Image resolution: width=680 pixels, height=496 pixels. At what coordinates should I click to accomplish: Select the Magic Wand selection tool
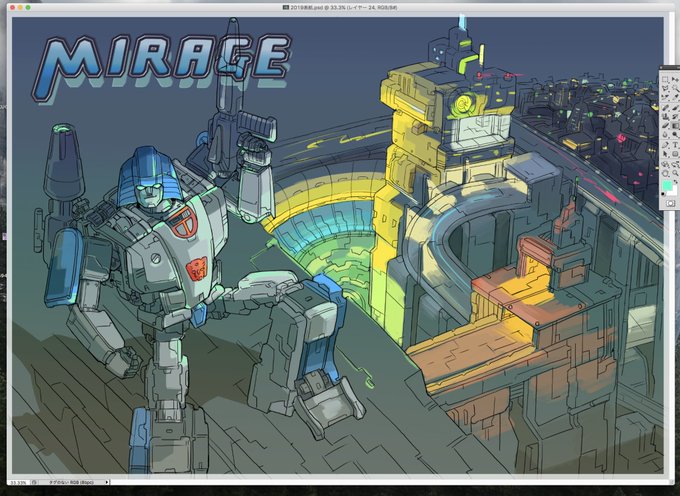[675, 88]
